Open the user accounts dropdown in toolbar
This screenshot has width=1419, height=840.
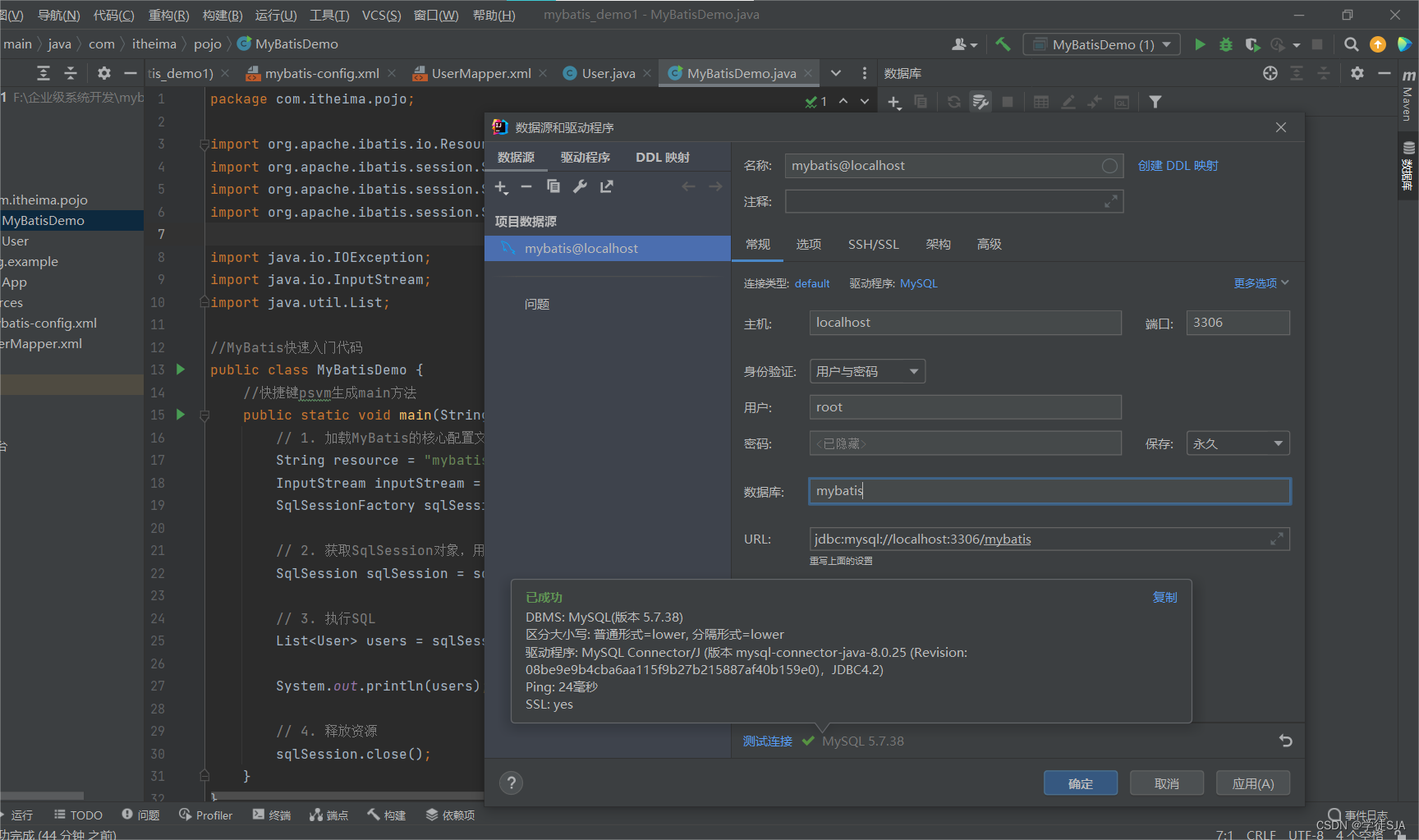964,44
